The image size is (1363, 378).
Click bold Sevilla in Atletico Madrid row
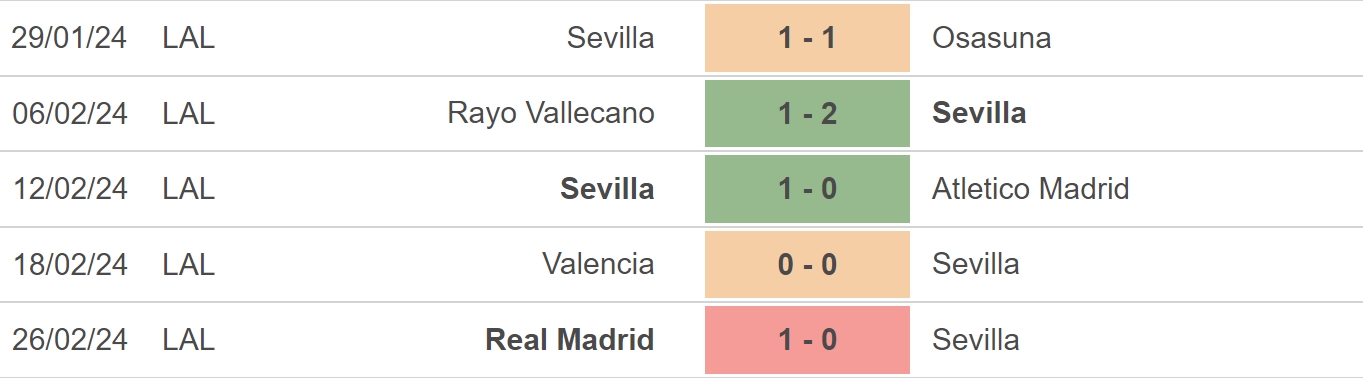click(608, 189)
